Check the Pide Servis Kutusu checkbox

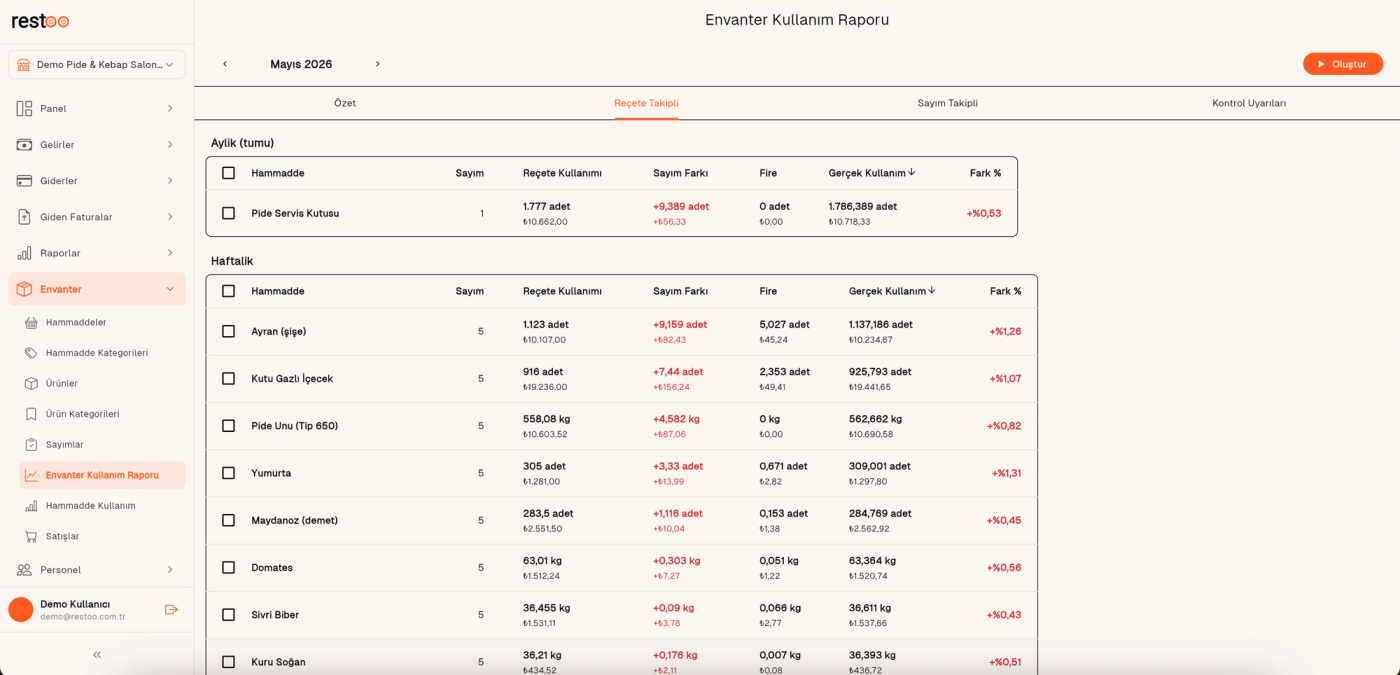(x=228, y=213)
